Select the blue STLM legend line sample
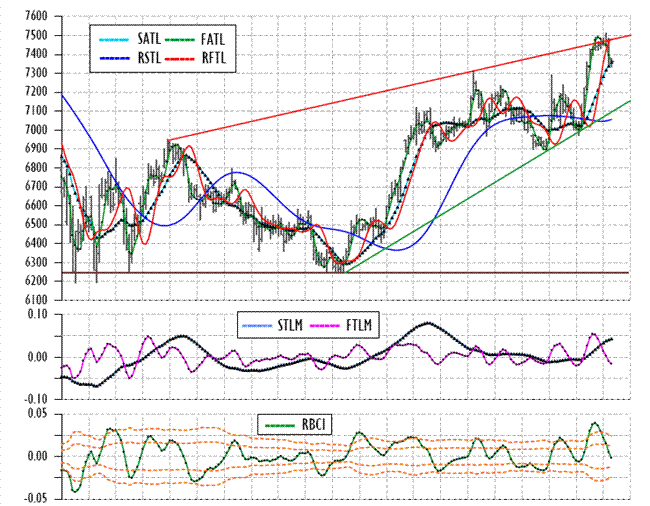 point(257,326)
